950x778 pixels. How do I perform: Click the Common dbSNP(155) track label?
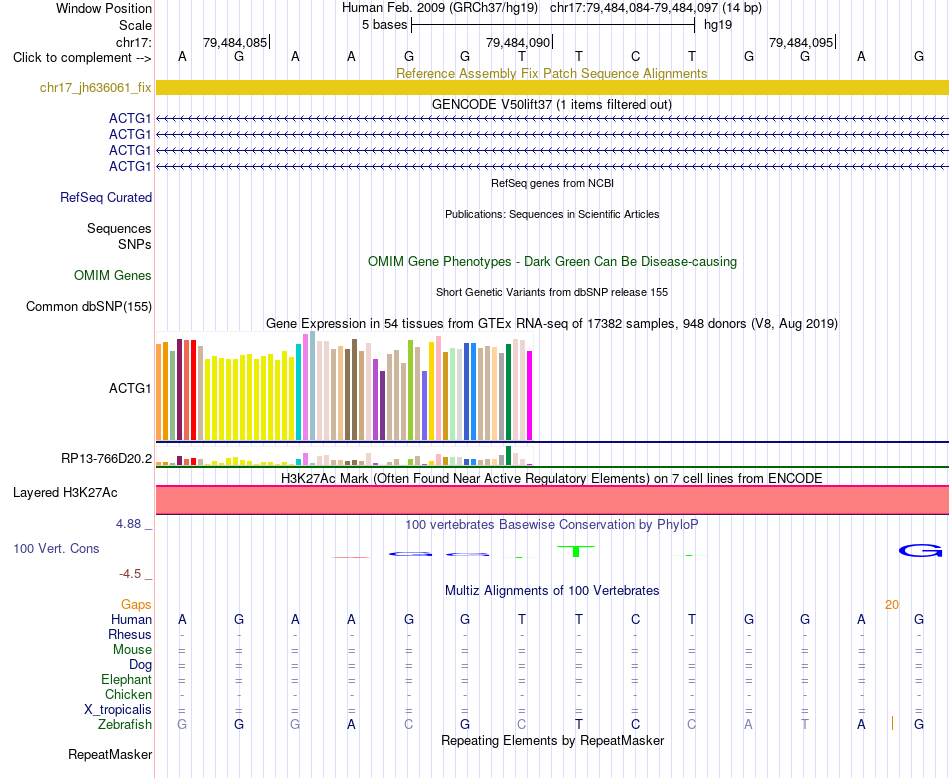(88, 307)
